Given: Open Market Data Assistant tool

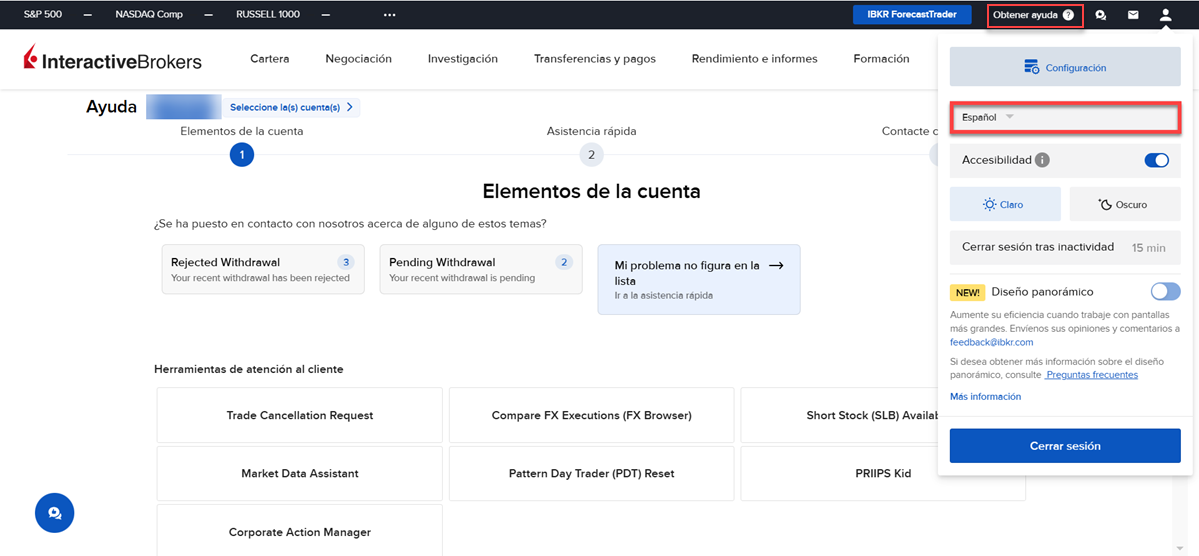Looking at the screenshot, I should 300,473.
